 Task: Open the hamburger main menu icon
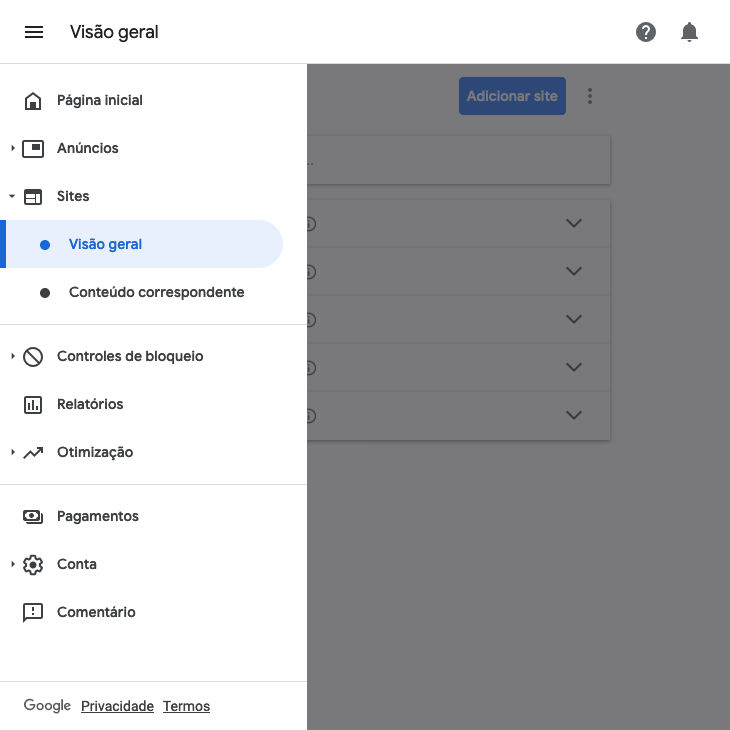pos(34,32)
